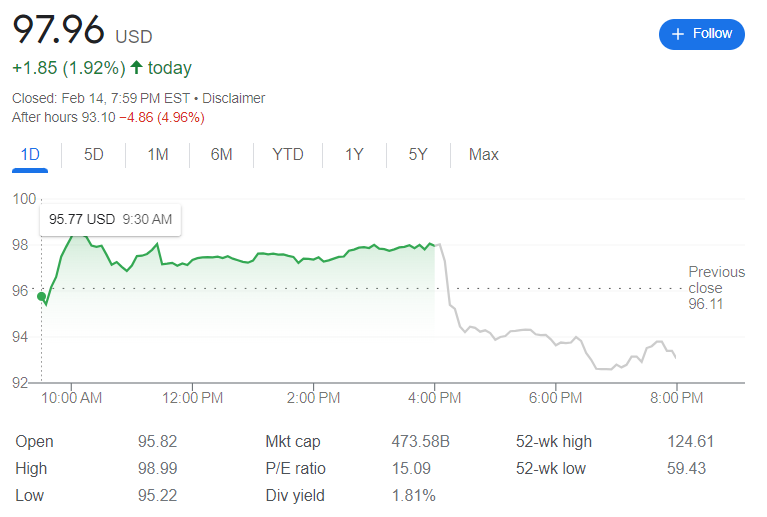This screenshot has width=767, height=517.
Task: Open the 6M chart range
Action: coord(221,155)
